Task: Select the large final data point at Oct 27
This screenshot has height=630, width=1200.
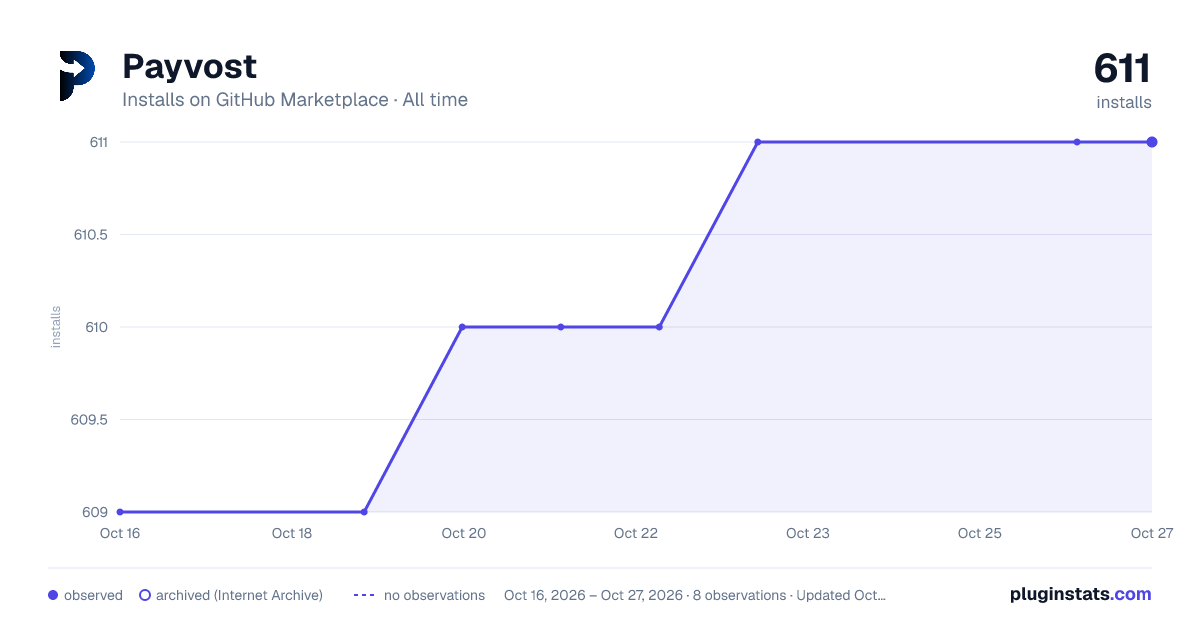Action: pyautogui.click(x=1152, y=142)
